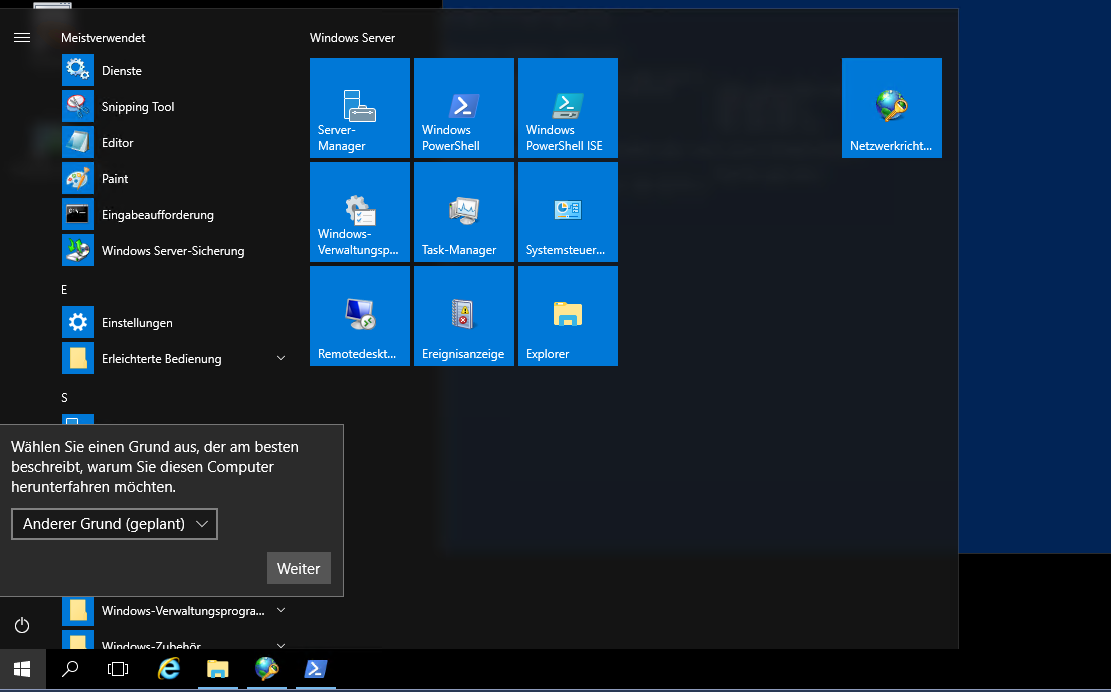The height and width of the screenshot is (692, 1111).
Task: Click the search magnifier on the taskbar
Action: [69, 669]
